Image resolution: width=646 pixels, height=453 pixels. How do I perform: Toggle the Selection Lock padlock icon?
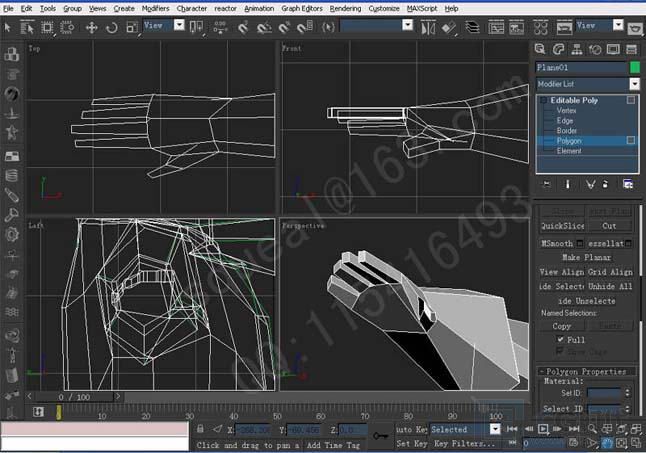coord(200,429)
